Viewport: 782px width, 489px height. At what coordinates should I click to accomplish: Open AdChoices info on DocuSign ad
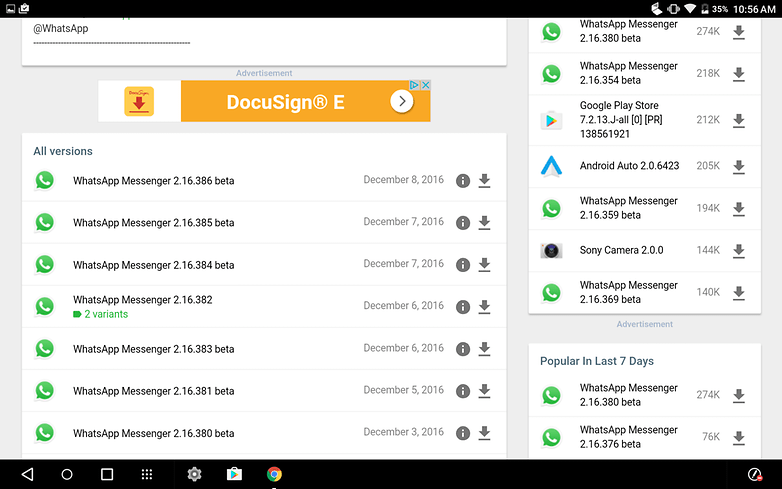coord(414,85)
